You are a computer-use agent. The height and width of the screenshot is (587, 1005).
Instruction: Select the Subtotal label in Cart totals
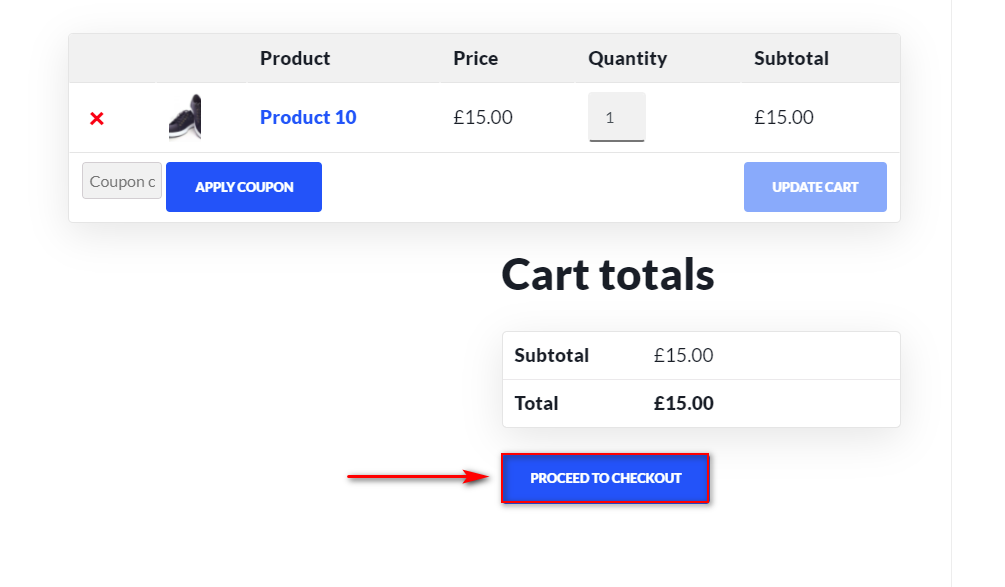pos(551,355)
